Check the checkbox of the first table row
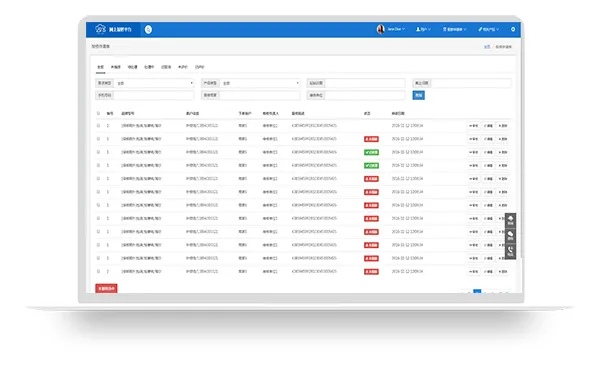600x367 pixels. tap(98, 126)
